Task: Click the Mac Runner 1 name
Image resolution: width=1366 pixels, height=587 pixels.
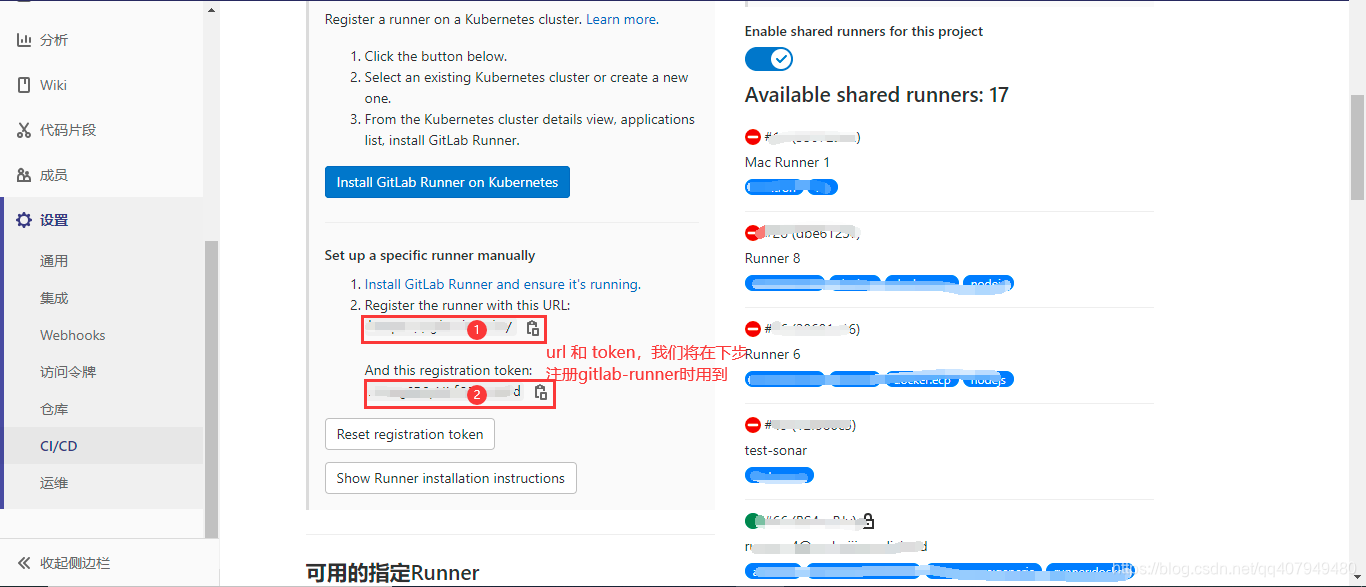Action: [x=787, y=162]
